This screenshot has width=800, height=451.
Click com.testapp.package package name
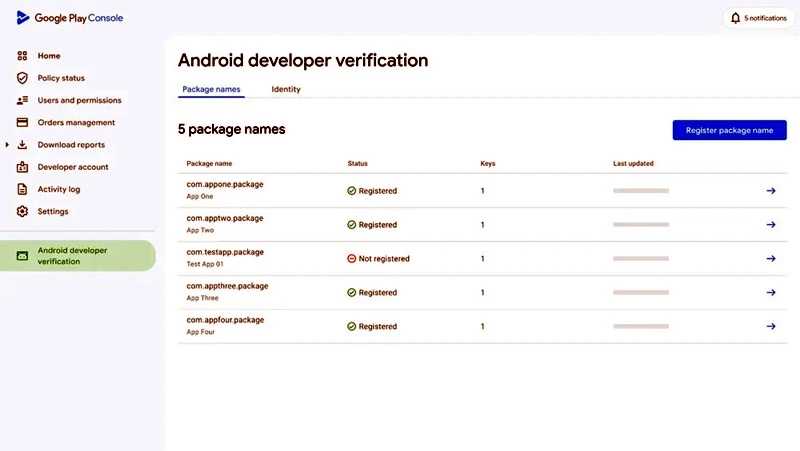[225, 252]
